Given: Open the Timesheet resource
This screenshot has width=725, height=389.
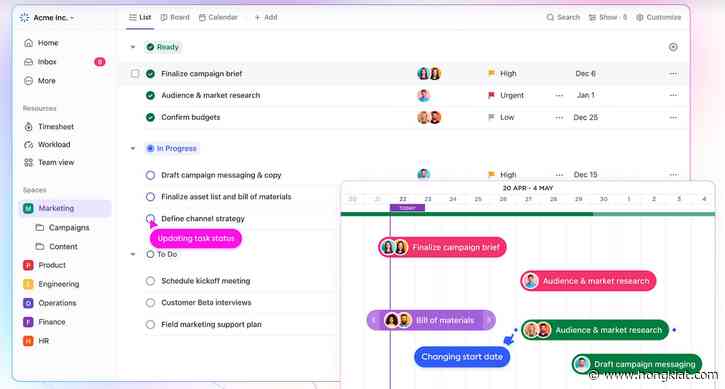Looking at the screenshot, I should coord(49,126).
